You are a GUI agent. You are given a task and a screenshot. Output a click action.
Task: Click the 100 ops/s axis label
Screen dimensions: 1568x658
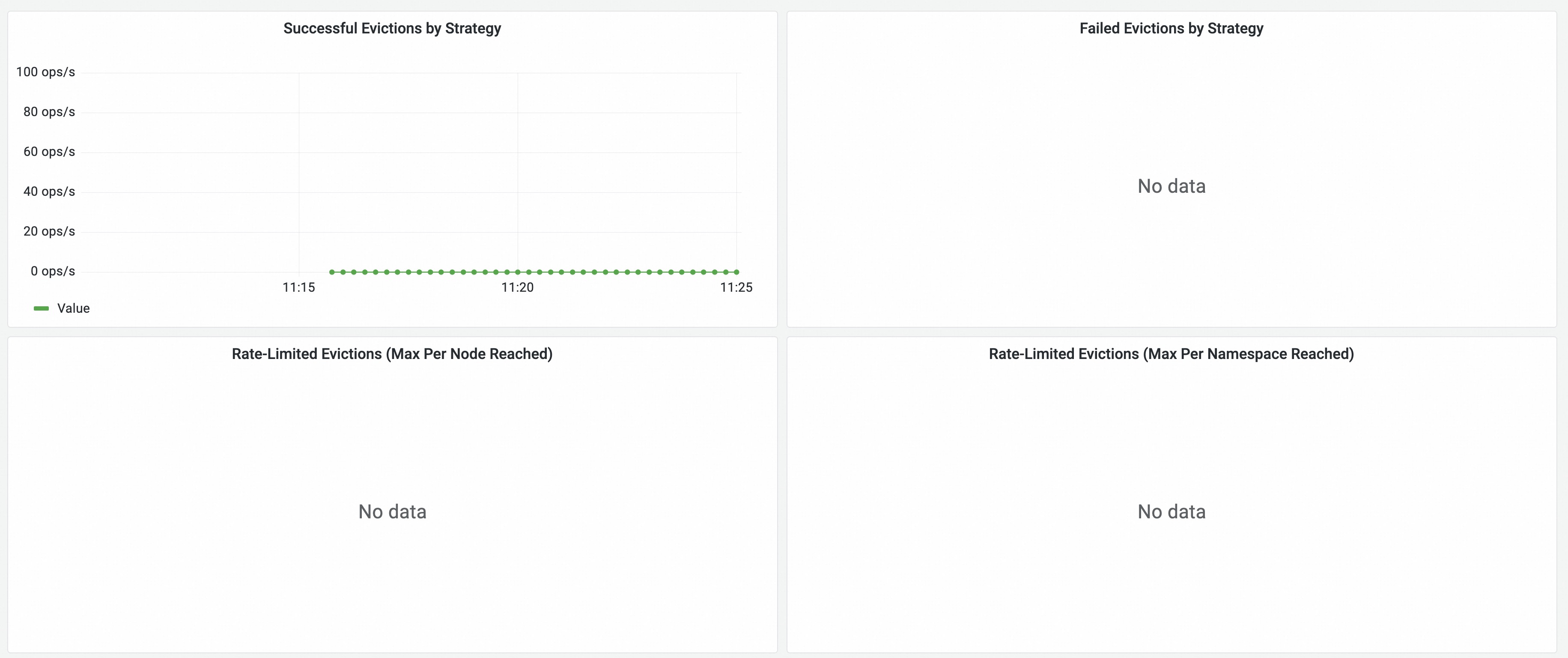[x=46, y=72]
